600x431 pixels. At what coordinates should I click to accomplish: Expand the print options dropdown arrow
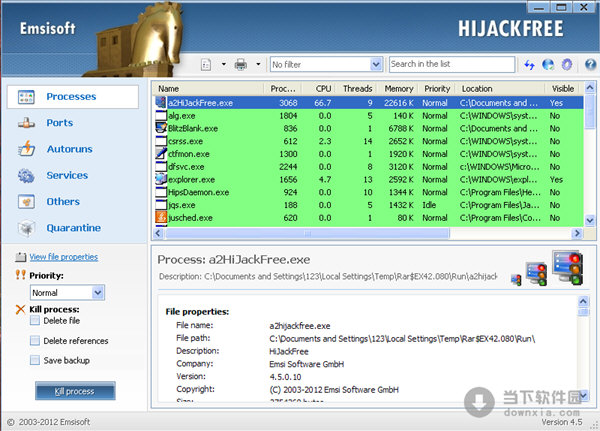(258, 64)
